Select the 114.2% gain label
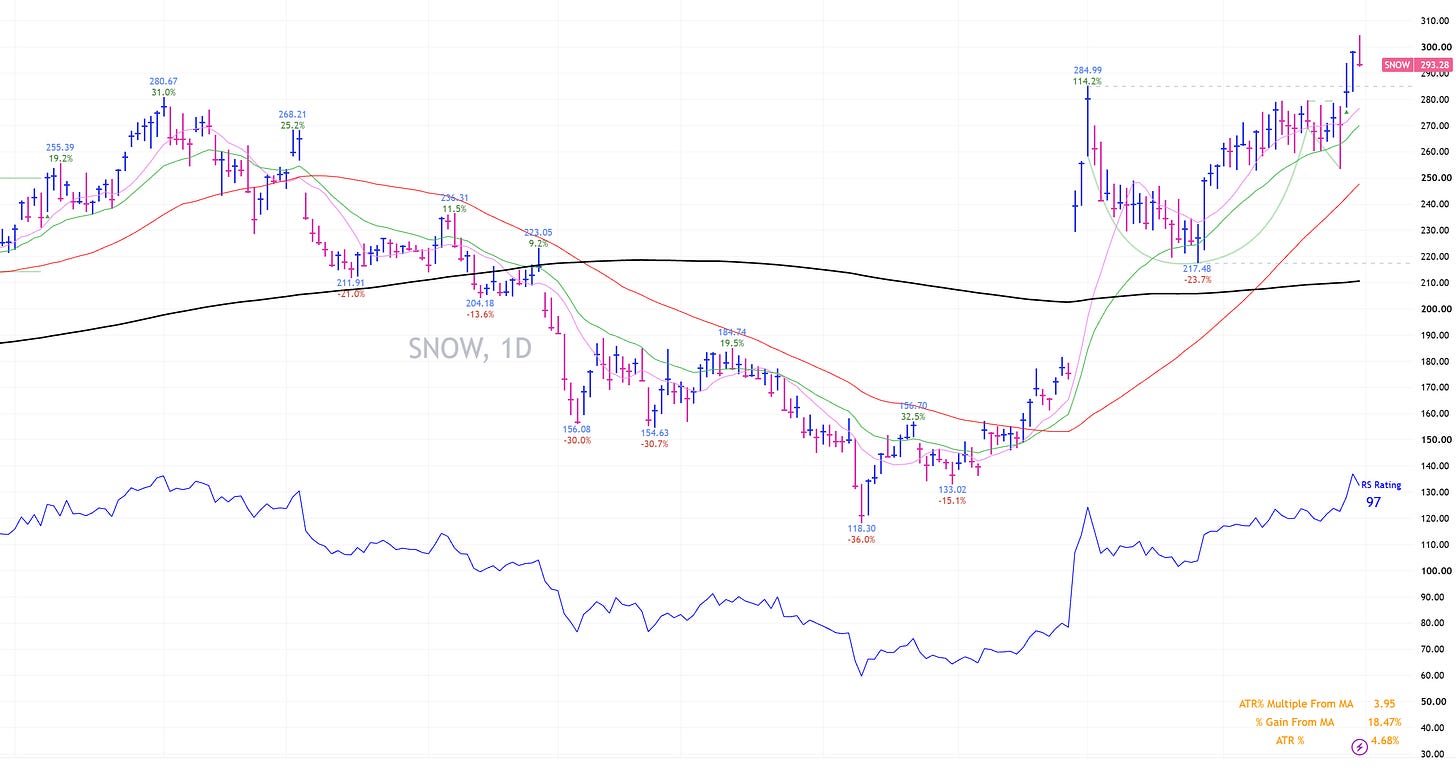 (1087, 82)
